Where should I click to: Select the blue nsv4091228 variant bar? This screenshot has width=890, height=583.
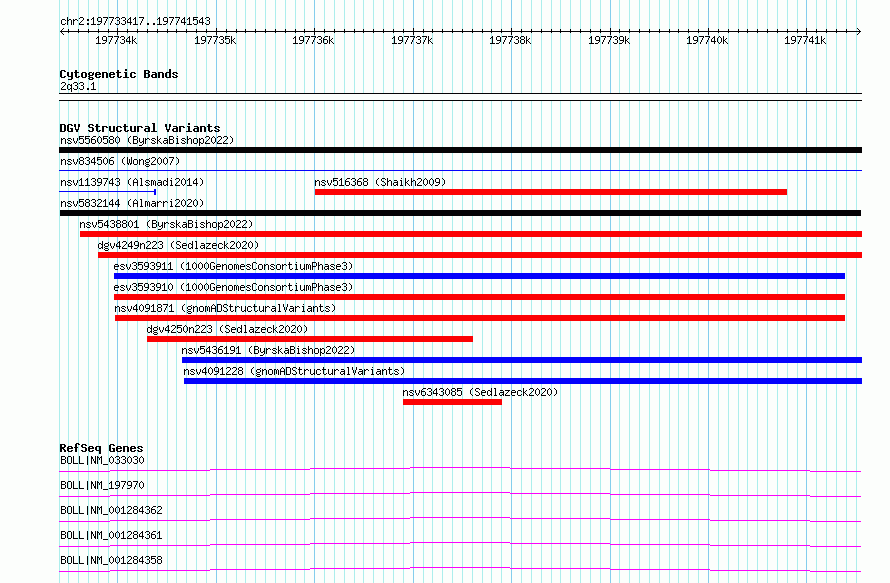(x=523, y=381)
